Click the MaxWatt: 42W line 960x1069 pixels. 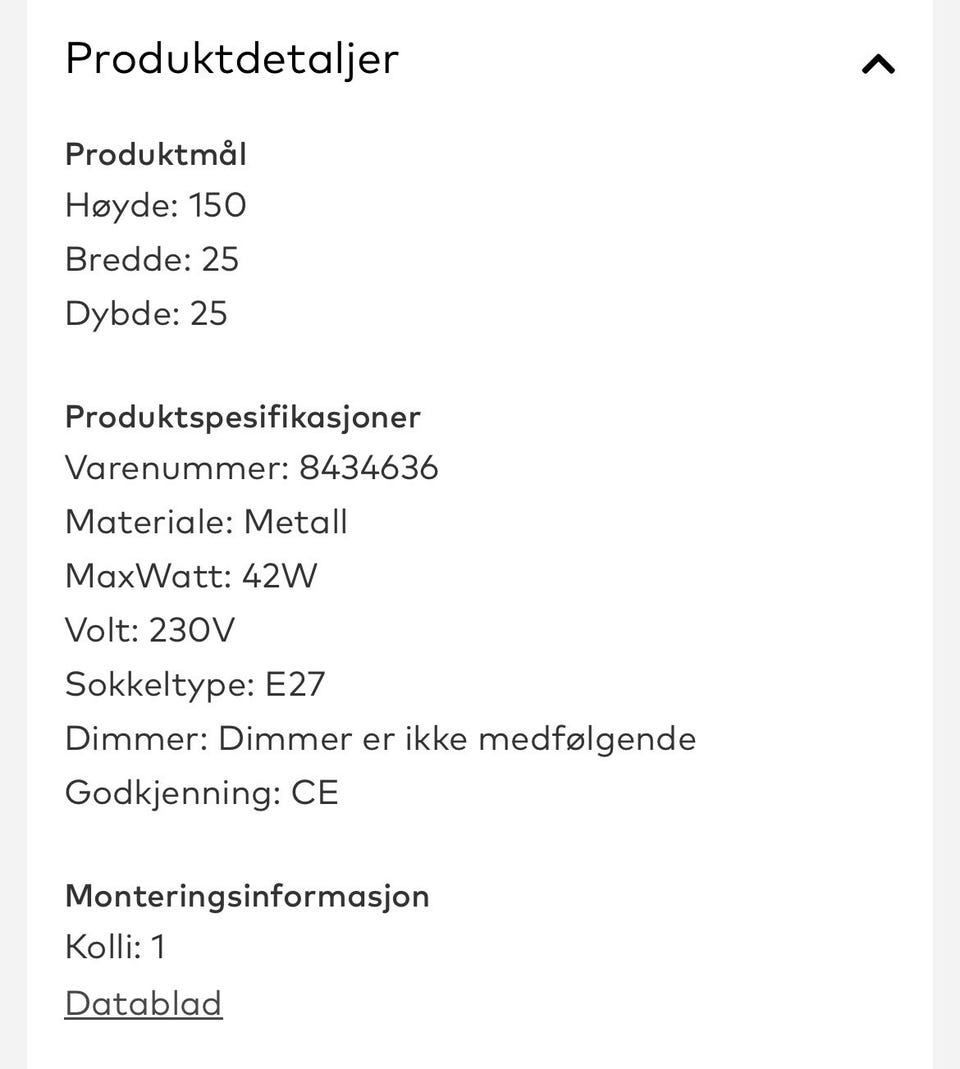point(191,576)
